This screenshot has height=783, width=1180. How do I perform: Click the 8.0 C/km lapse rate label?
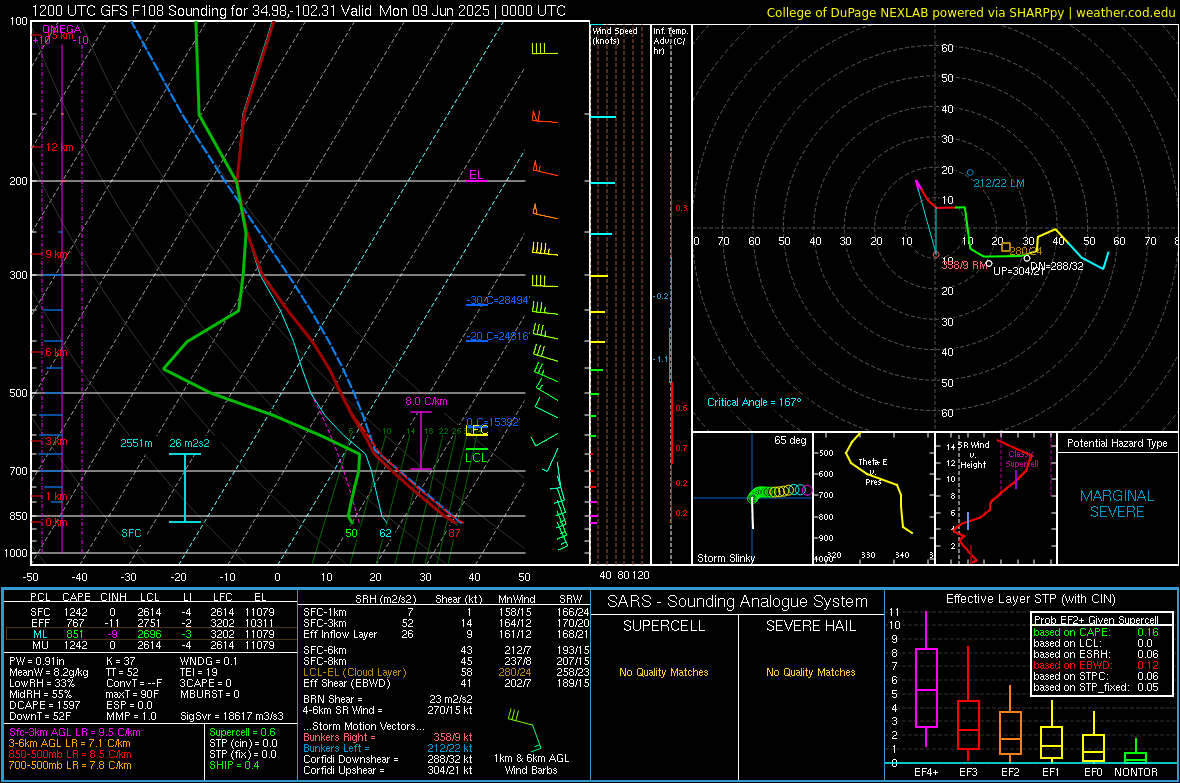pyautogui.click(x=426, y=401)
